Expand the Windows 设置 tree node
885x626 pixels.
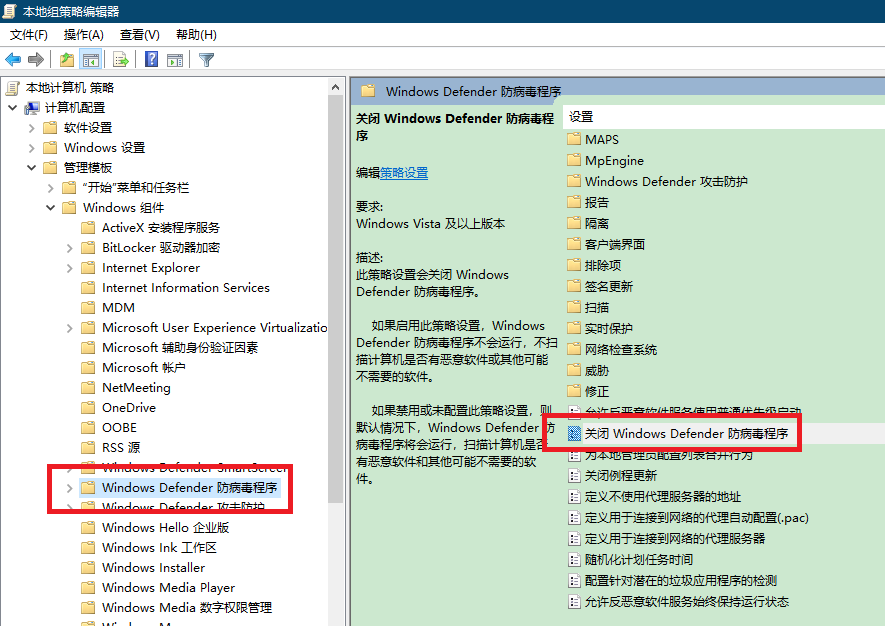tap(32, 148)
